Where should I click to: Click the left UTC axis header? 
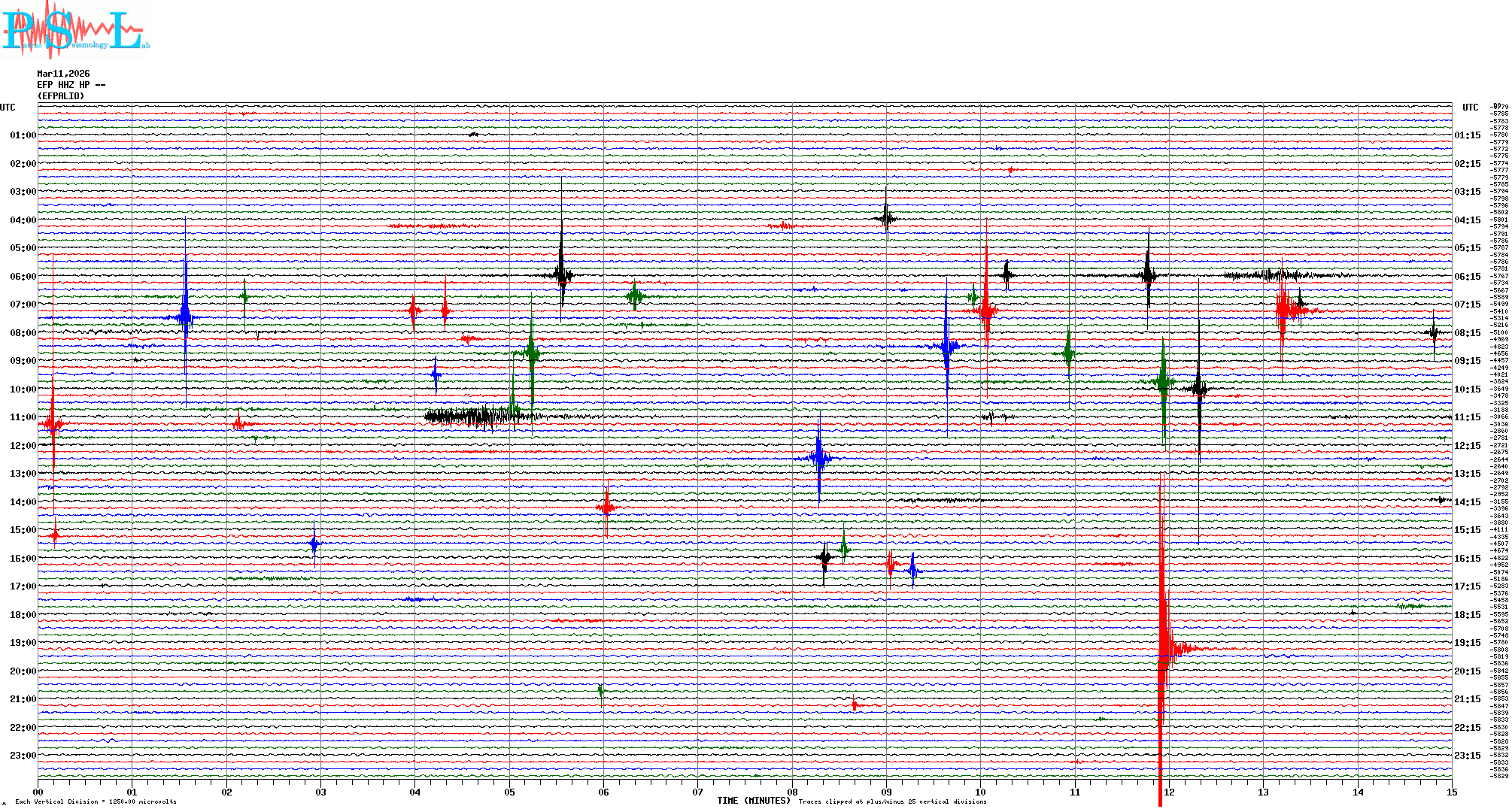click(8, 108)
